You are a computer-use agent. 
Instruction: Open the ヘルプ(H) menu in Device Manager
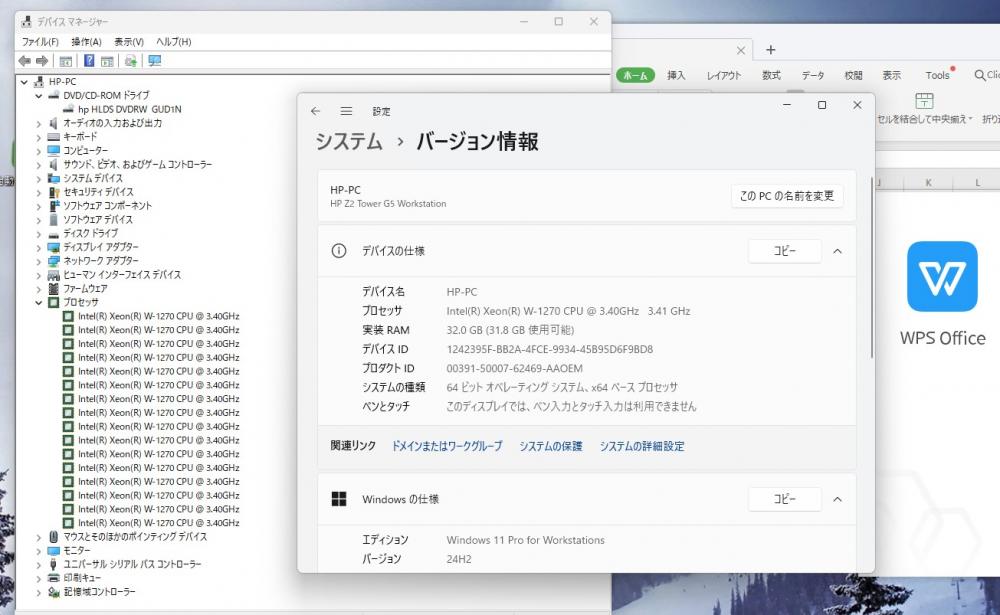click(173, 41)
